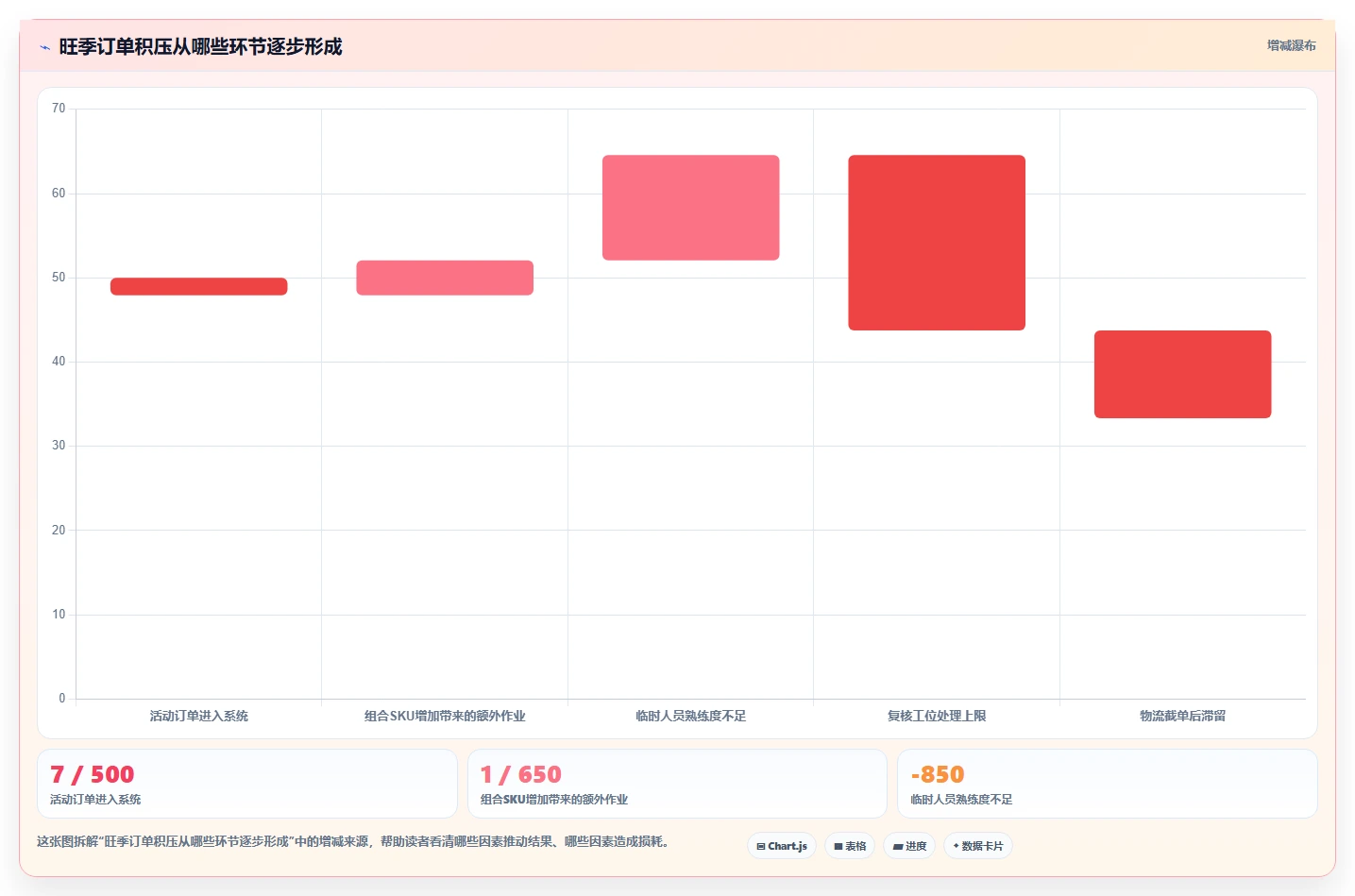Image resolution: width=1355 pixels, height=896 pixels.
Task: Click y-axis value 70
Action: coord(59,109)
